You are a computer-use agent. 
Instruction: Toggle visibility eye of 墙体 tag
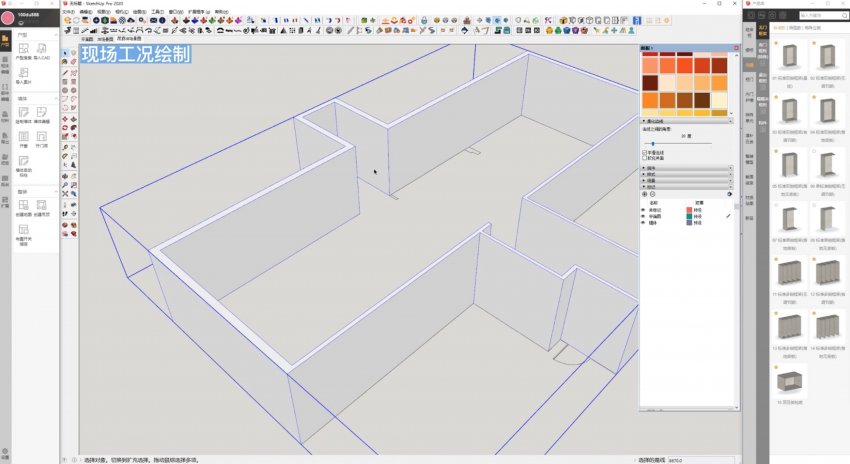[643, 223]
